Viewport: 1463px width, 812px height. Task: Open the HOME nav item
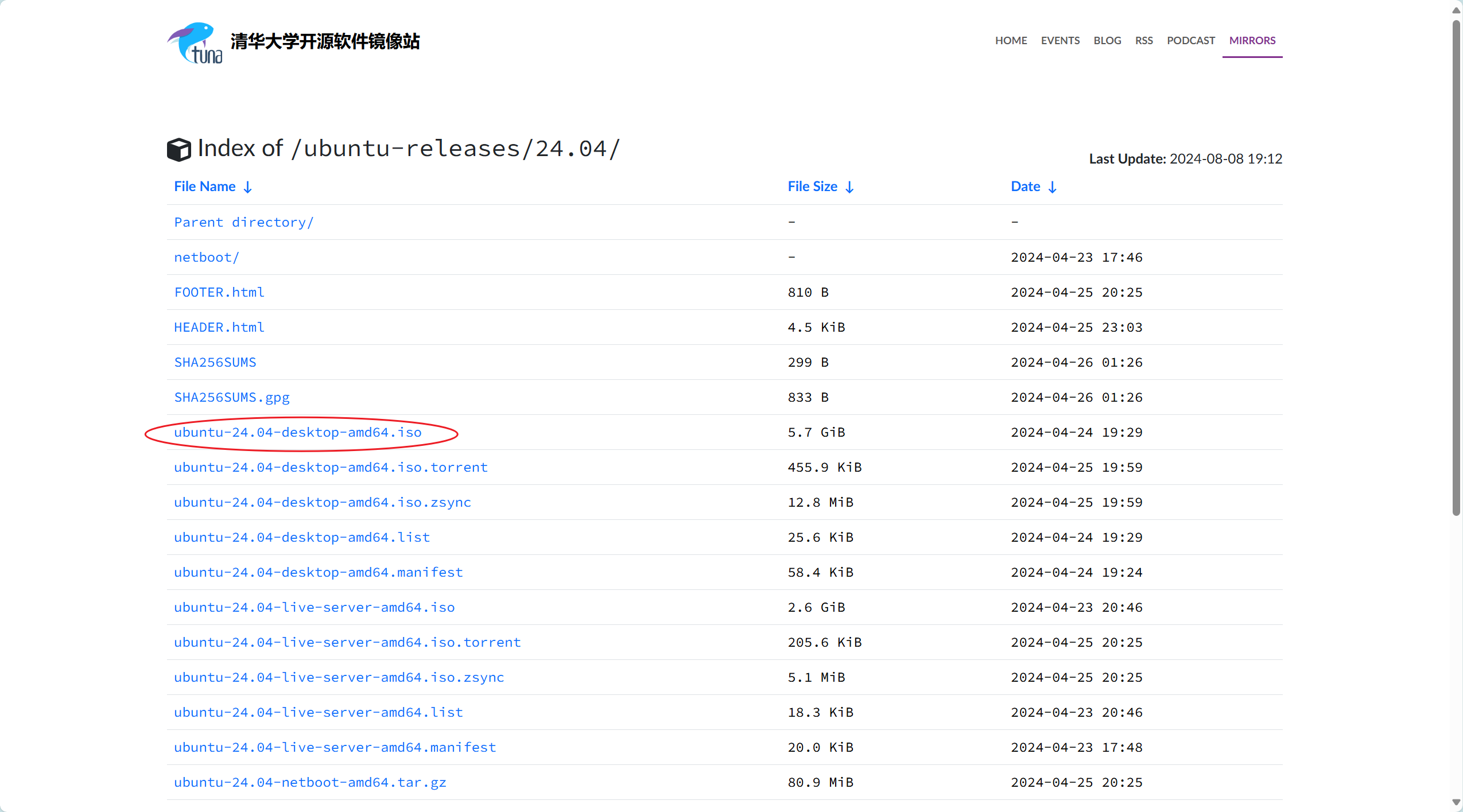(x=1011, y=41)
